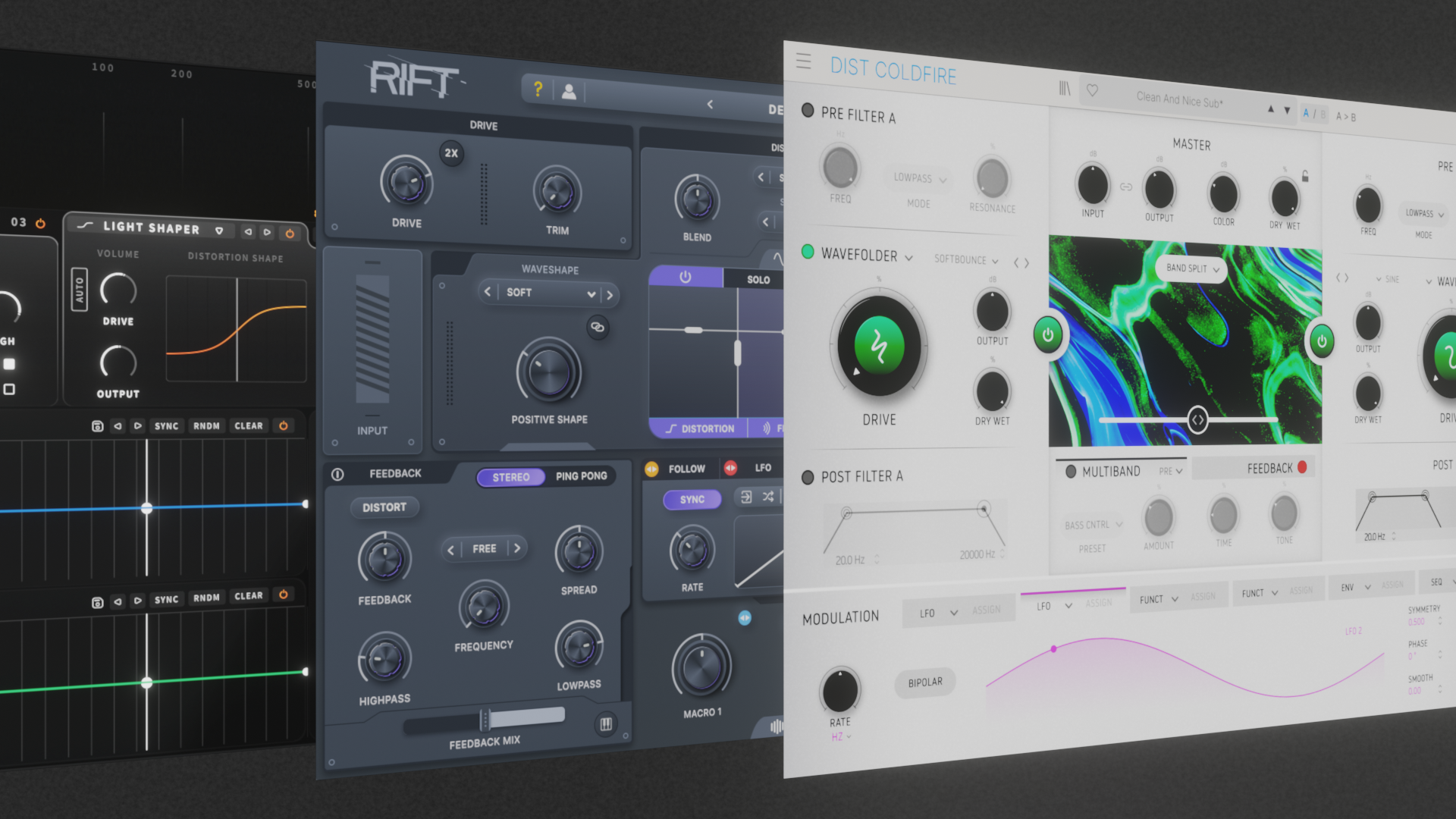Toggle the Multiband enable dot
The image size is (1456, 819).
pyautogui.click(x=1071, y=471)
